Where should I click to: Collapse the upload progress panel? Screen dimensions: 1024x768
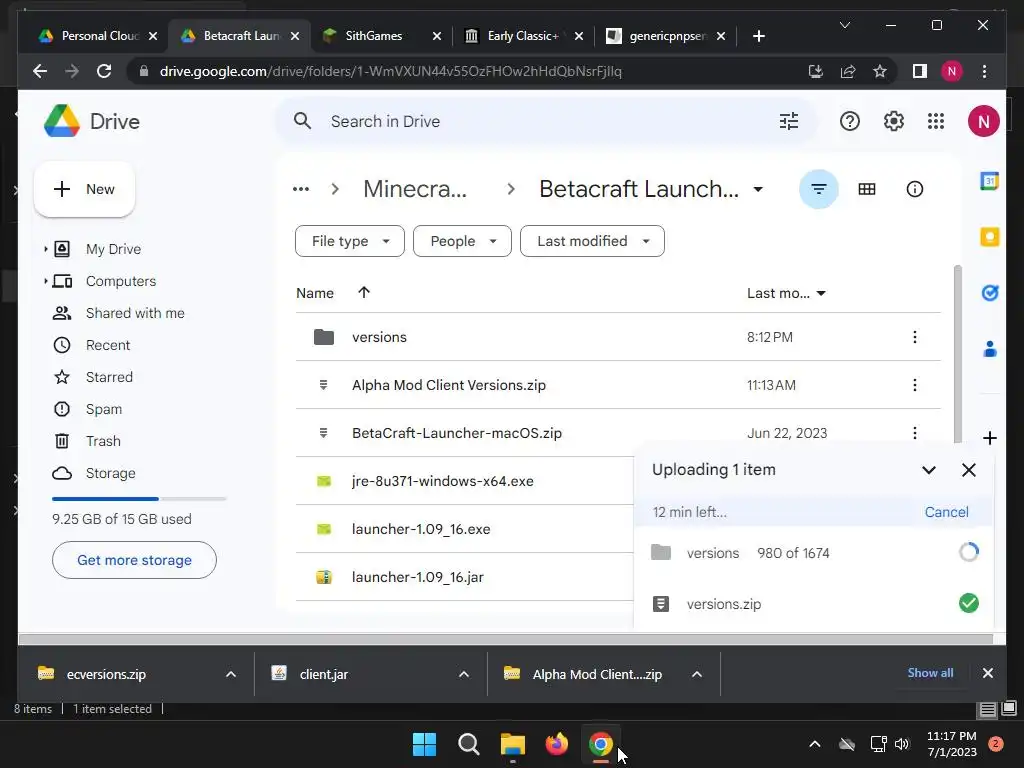tap(929, 470)
